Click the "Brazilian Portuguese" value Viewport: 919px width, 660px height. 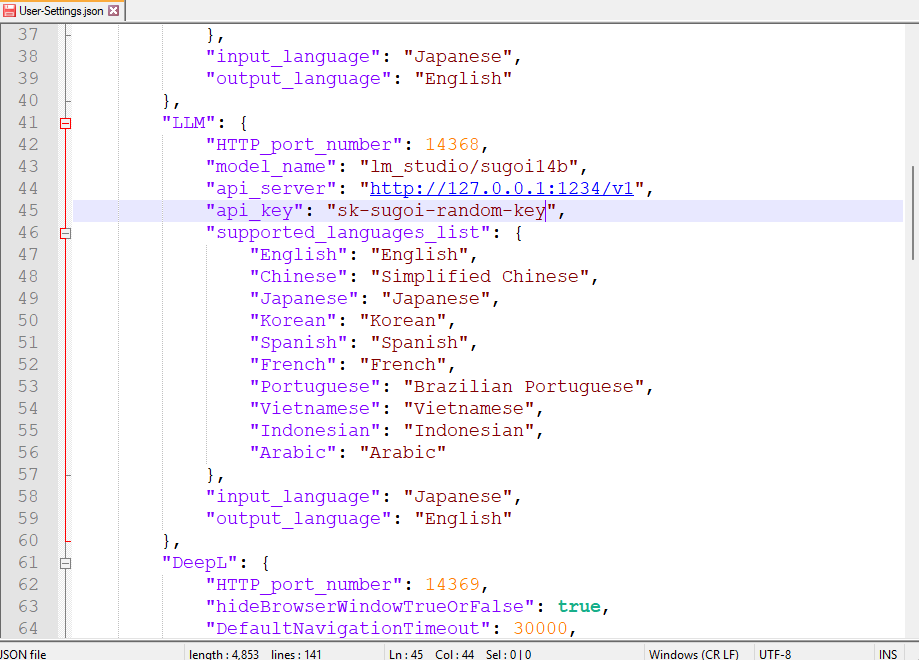[524, 387]
